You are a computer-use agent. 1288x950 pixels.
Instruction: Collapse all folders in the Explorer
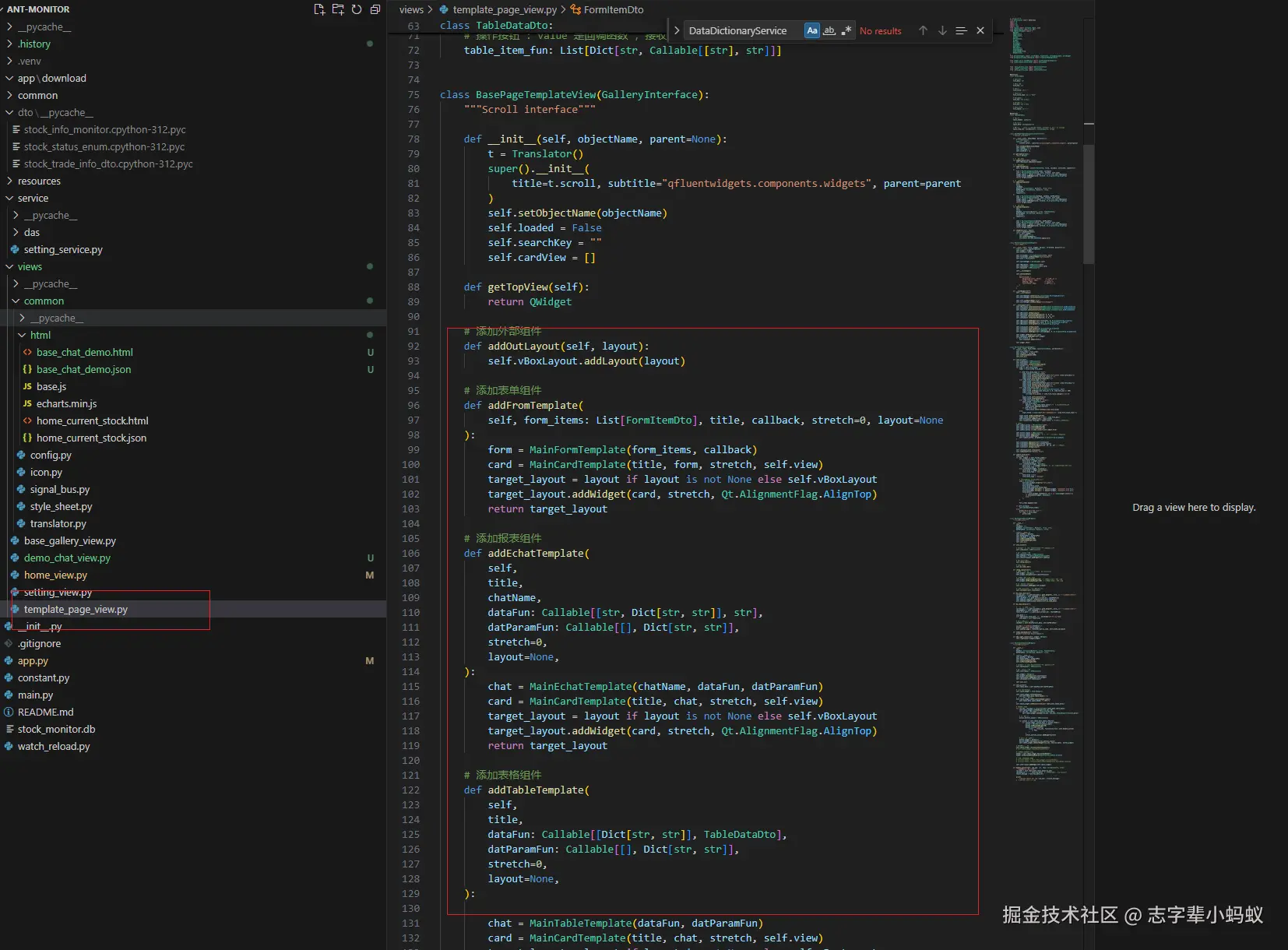(x=375, y=9)
